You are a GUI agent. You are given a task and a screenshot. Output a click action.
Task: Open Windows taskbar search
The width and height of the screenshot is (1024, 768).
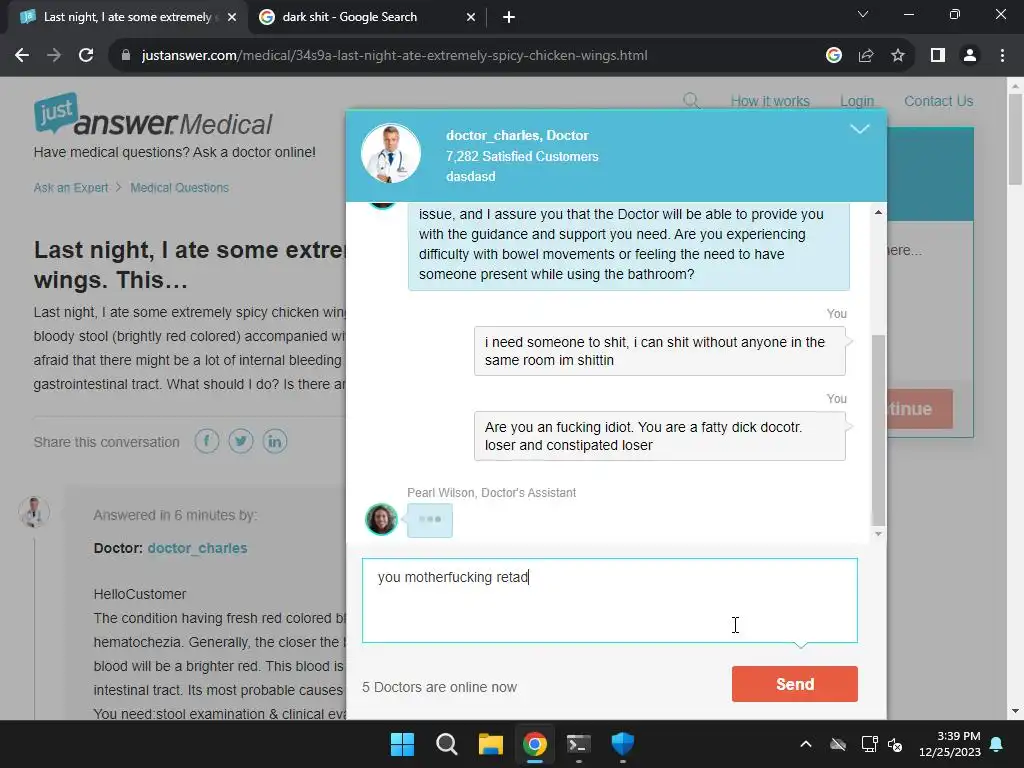pos(447,744)
